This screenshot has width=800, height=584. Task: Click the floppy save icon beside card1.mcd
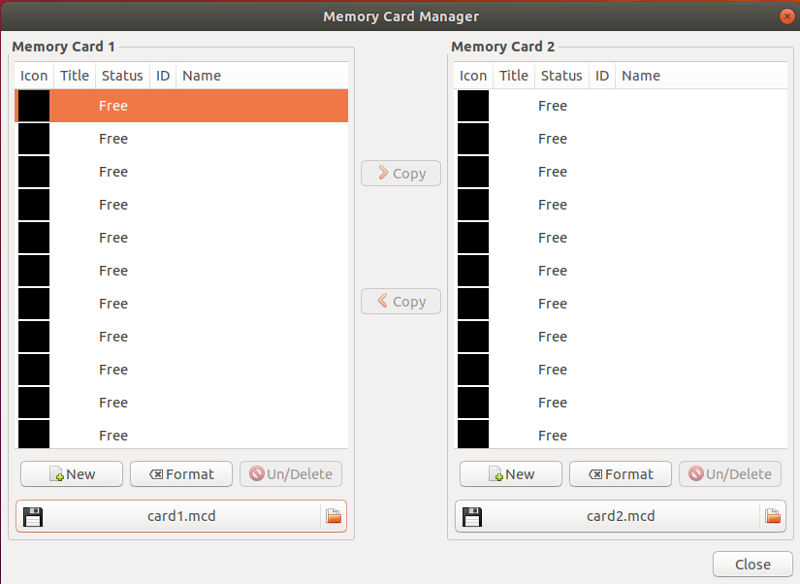pos(33,516)
